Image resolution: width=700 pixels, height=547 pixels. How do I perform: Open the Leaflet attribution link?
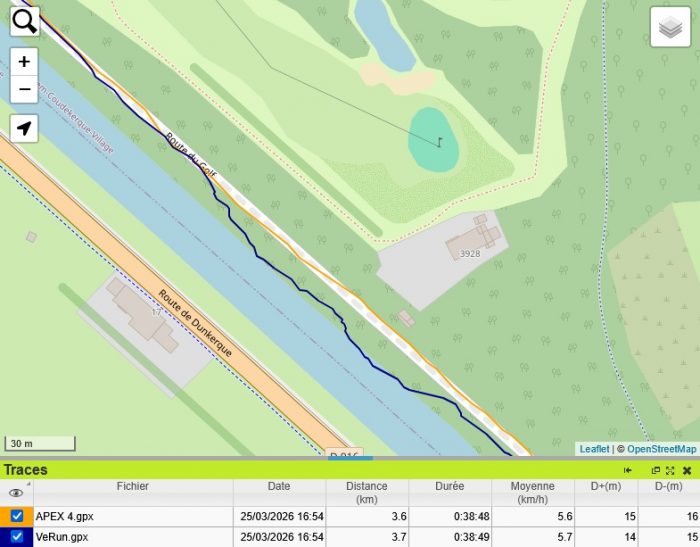(594, 450)
